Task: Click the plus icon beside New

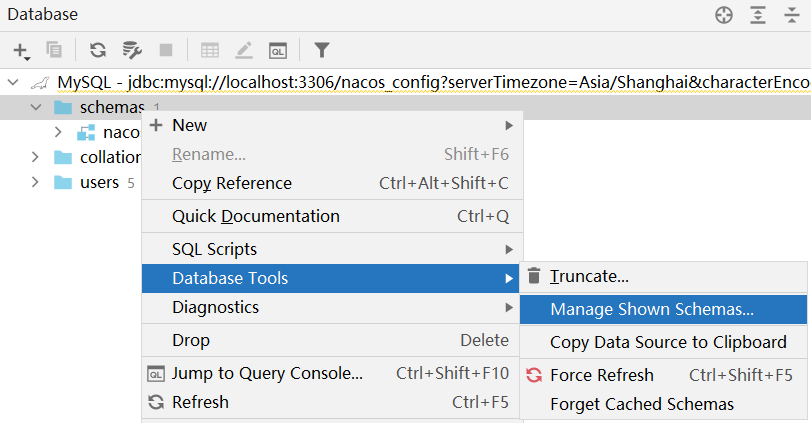Action: coord(156,125)
